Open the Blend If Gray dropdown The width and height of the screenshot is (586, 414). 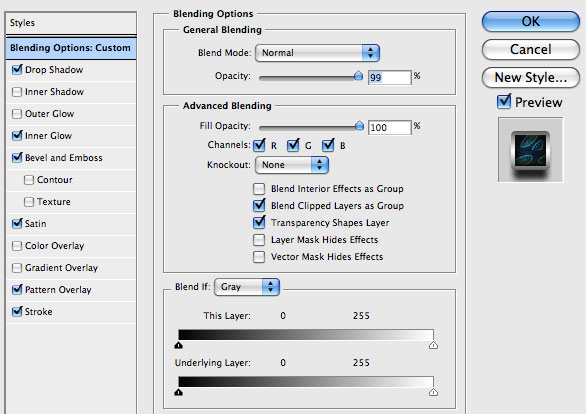(x=247, y=287)
